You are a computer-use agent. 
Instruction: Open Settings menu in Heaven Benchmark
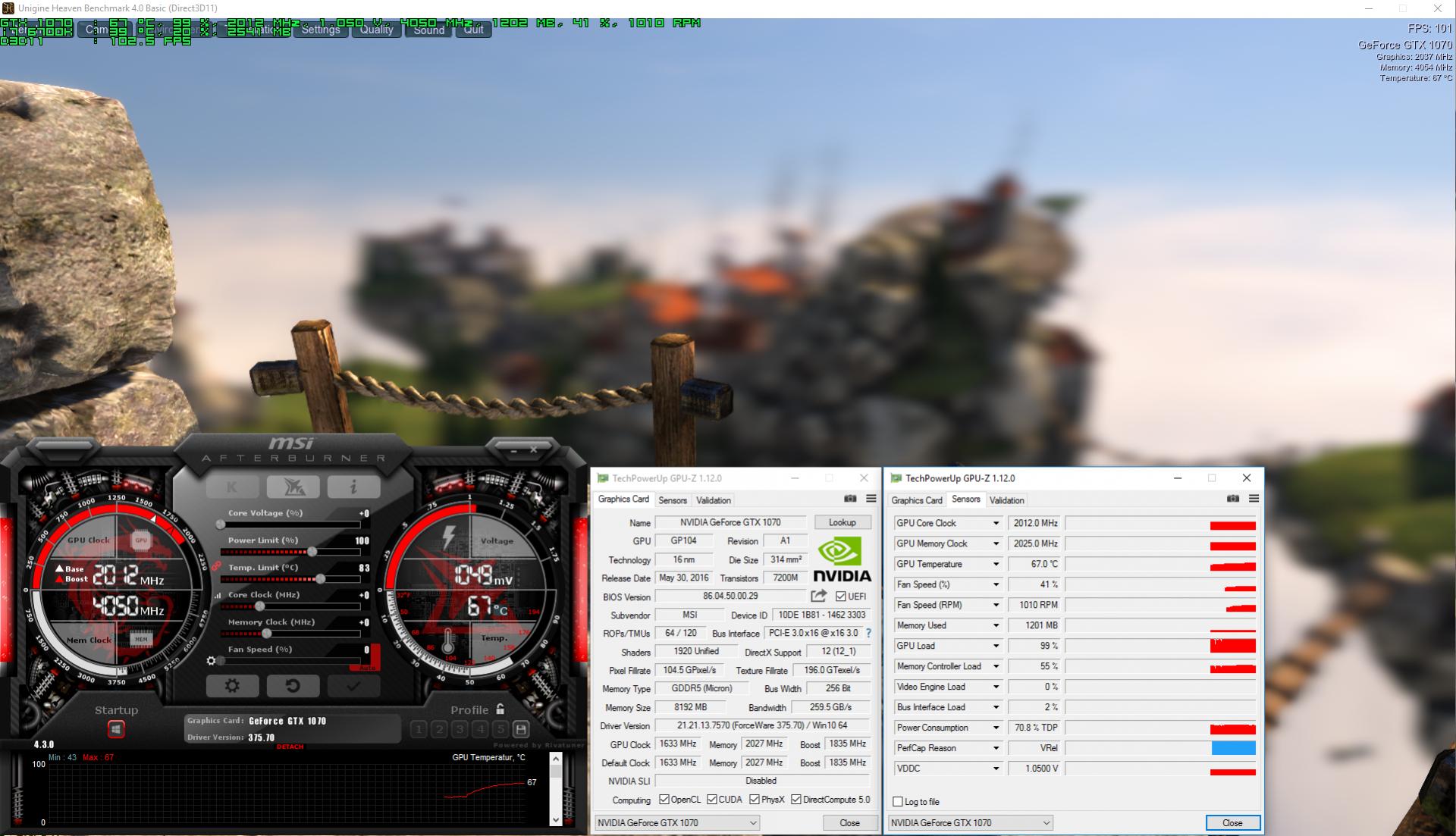(x=320, y=30)
